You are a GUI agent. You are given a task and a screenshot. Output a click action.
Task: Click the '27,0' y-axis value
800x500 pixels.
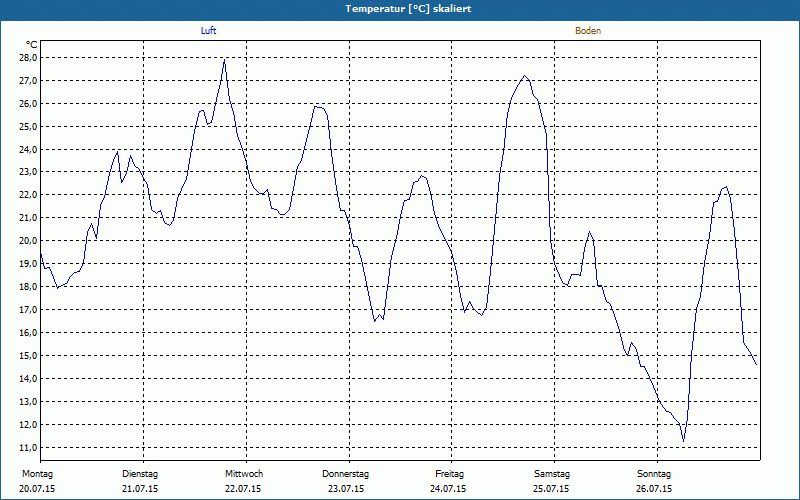[28, 81]
